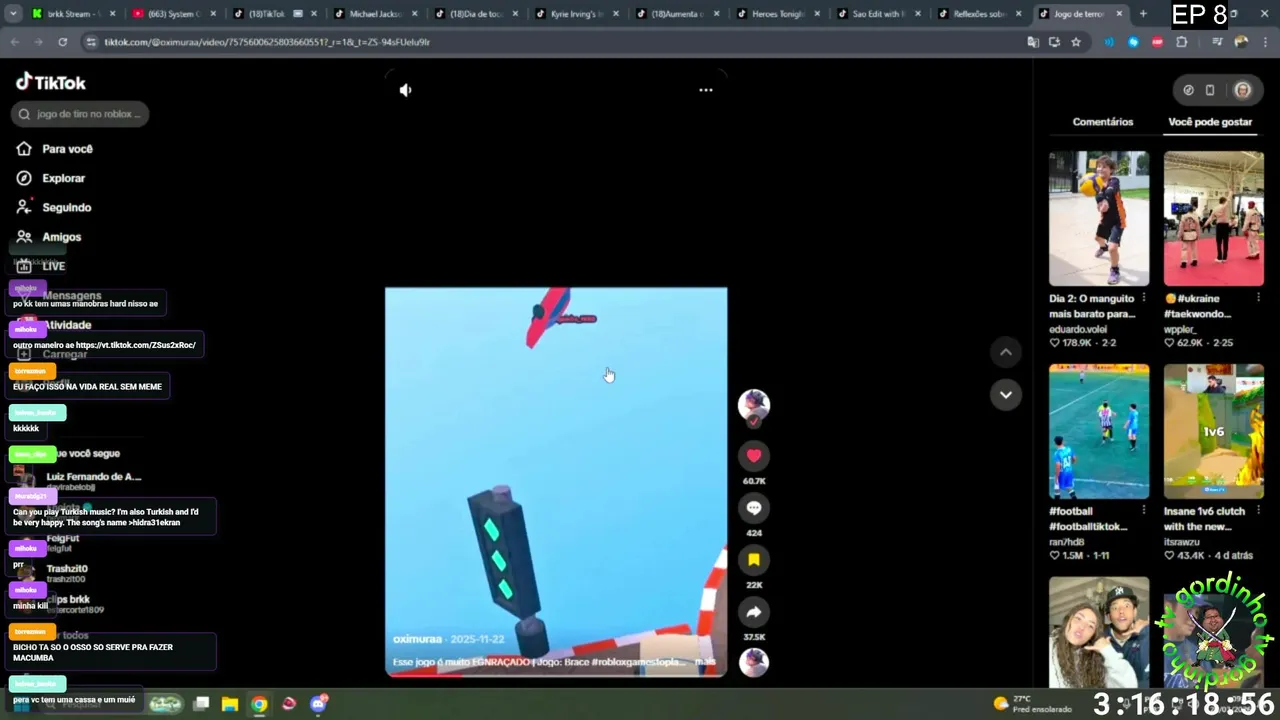Open Dia 2: O manguito video thumbnail

1099,219
